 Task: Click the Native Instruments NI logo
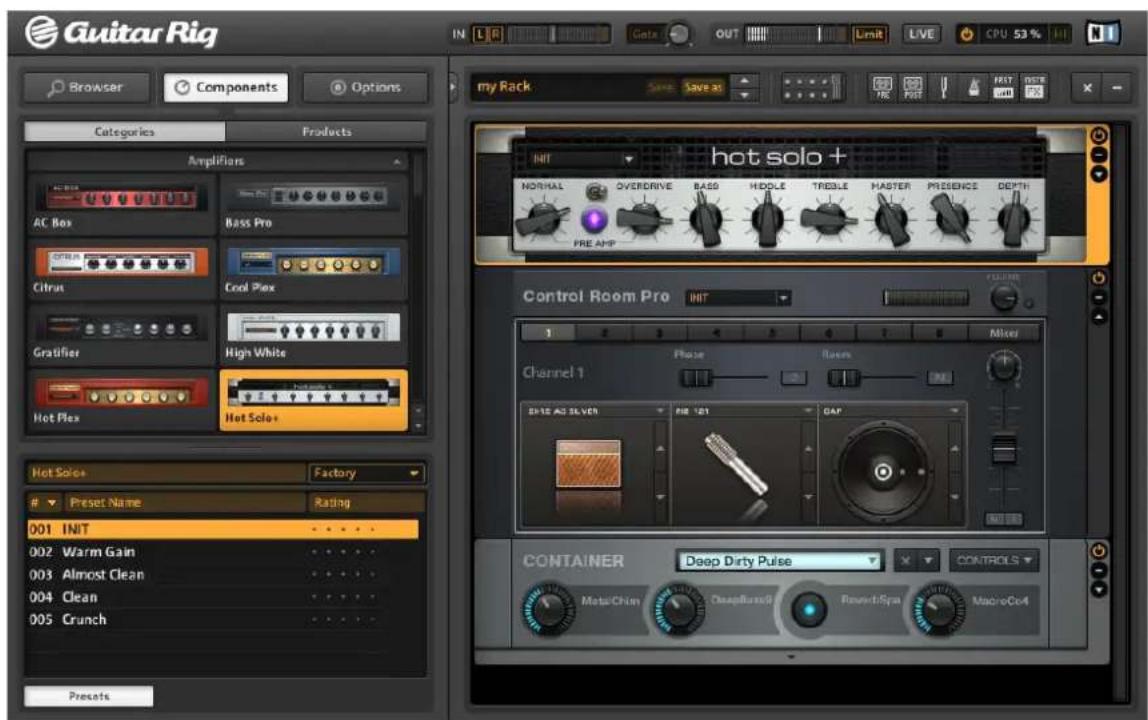(1103, 34)
